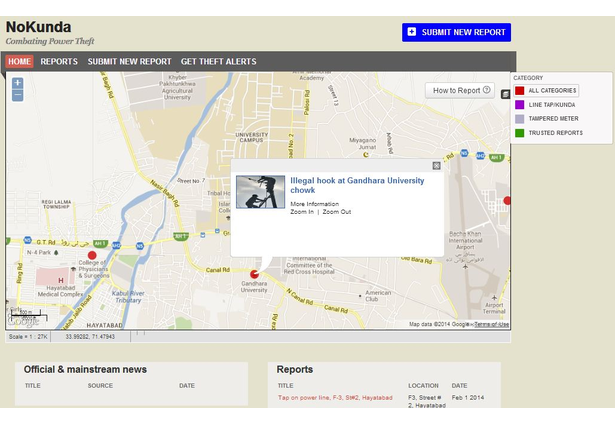Filter by Tampered Meter category

coord(547,118)
